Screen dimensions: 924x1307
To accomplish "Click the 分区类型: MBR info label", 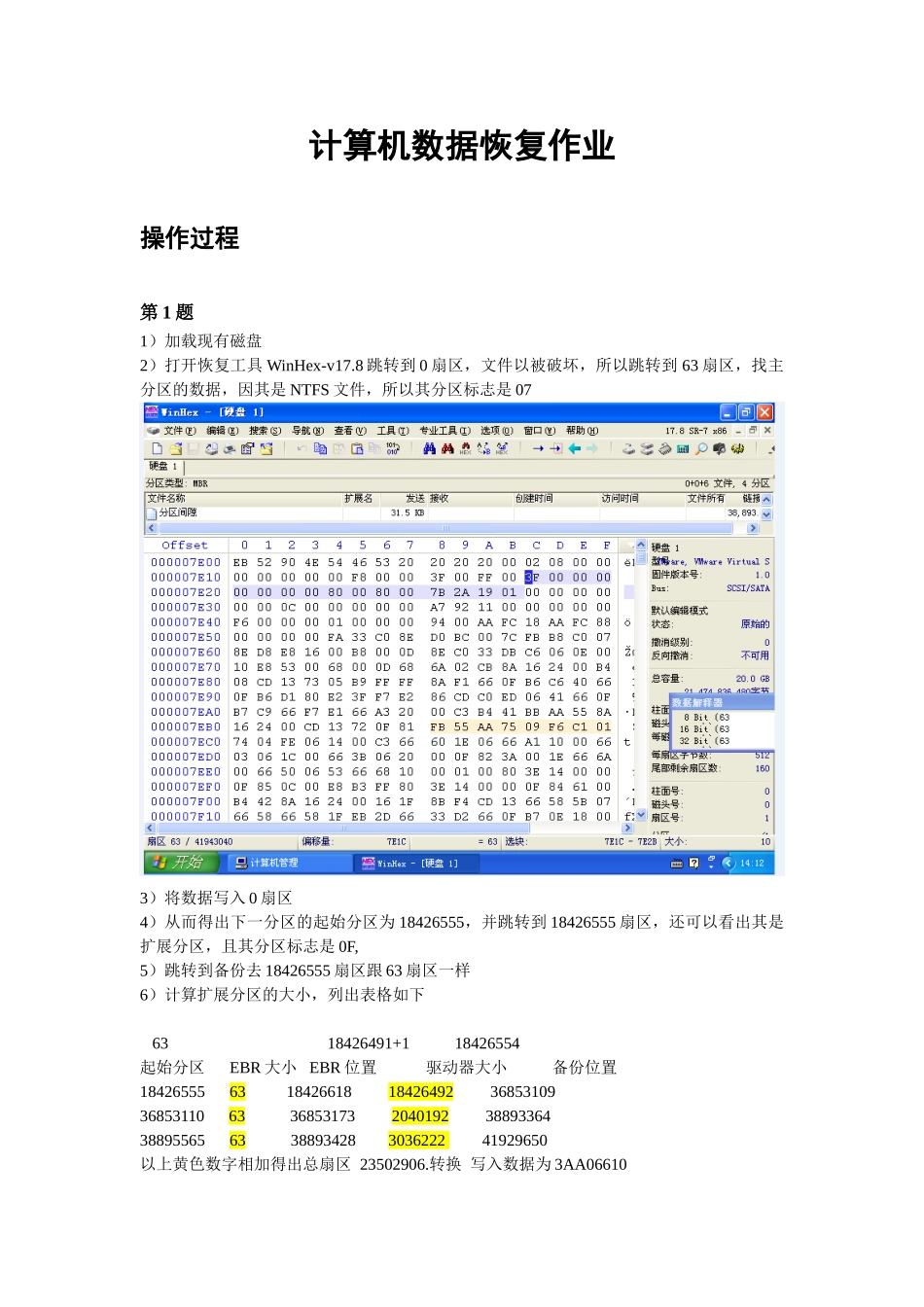I will click(177, 483).
